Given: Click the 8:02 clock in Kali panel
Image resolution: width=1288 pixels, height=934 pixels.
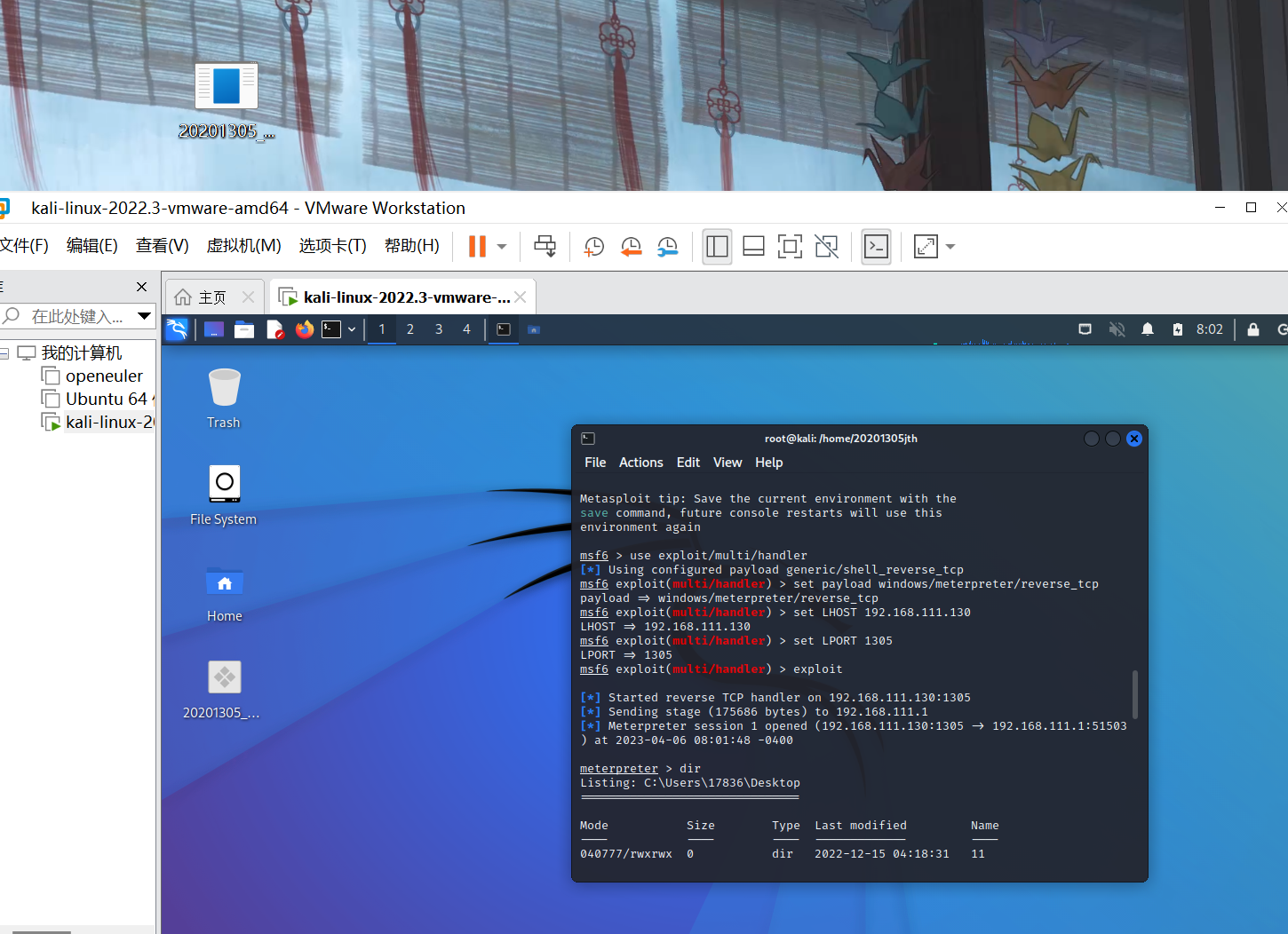Looking at the screenshot, I should 1210,329.
